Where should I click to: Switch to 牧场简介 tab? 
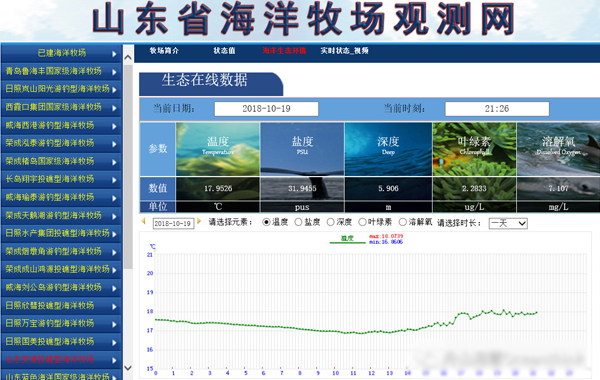click(164, 51)
